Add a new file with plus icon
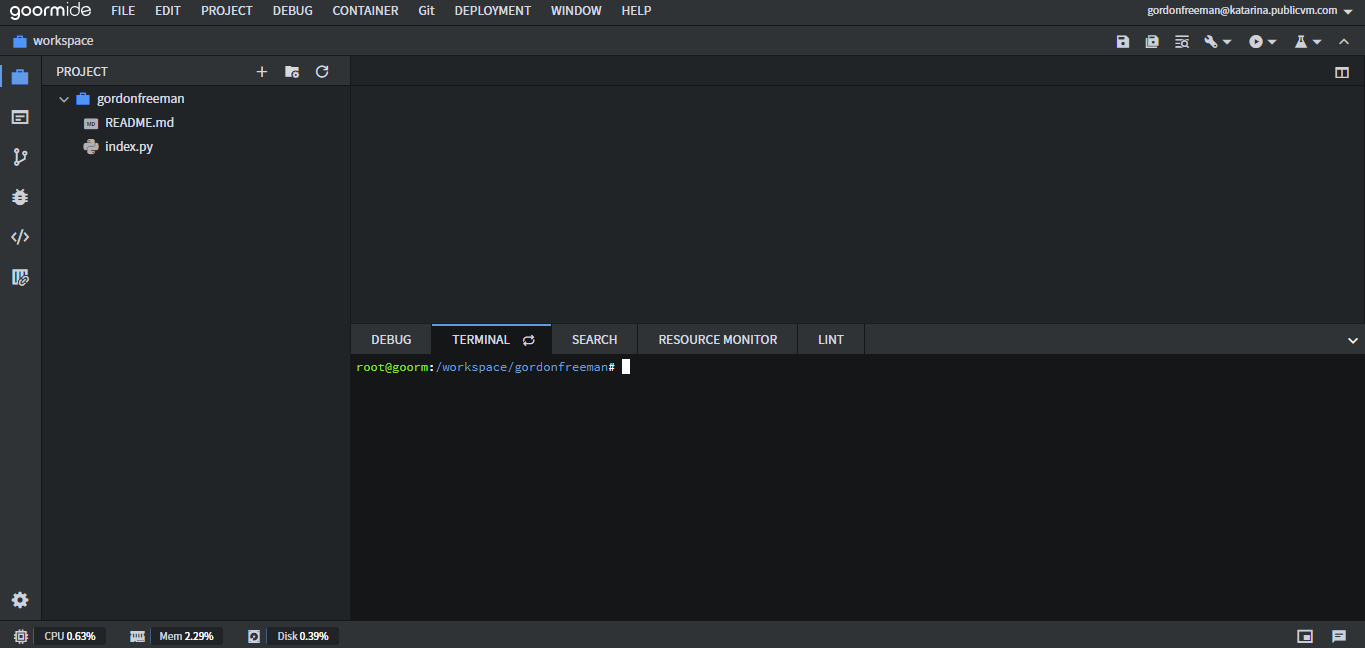 [x=262, y=72]
